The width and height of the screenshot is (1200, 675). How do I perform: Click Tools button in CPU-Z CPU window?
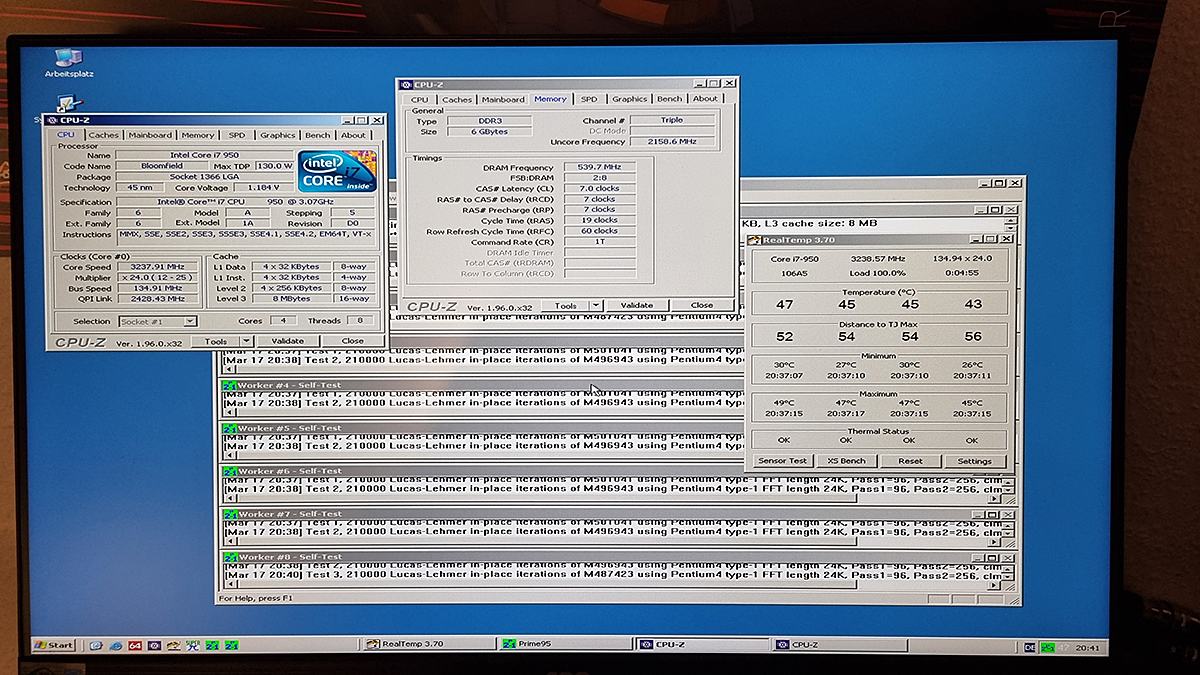pyautogui.click(x=215, y=340)
